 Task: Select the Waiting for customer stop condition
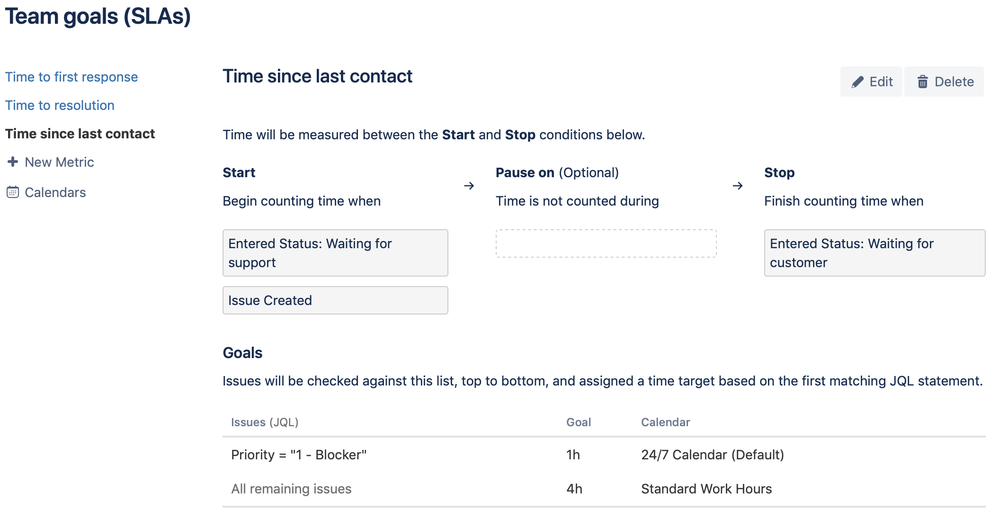click(875, 253)
